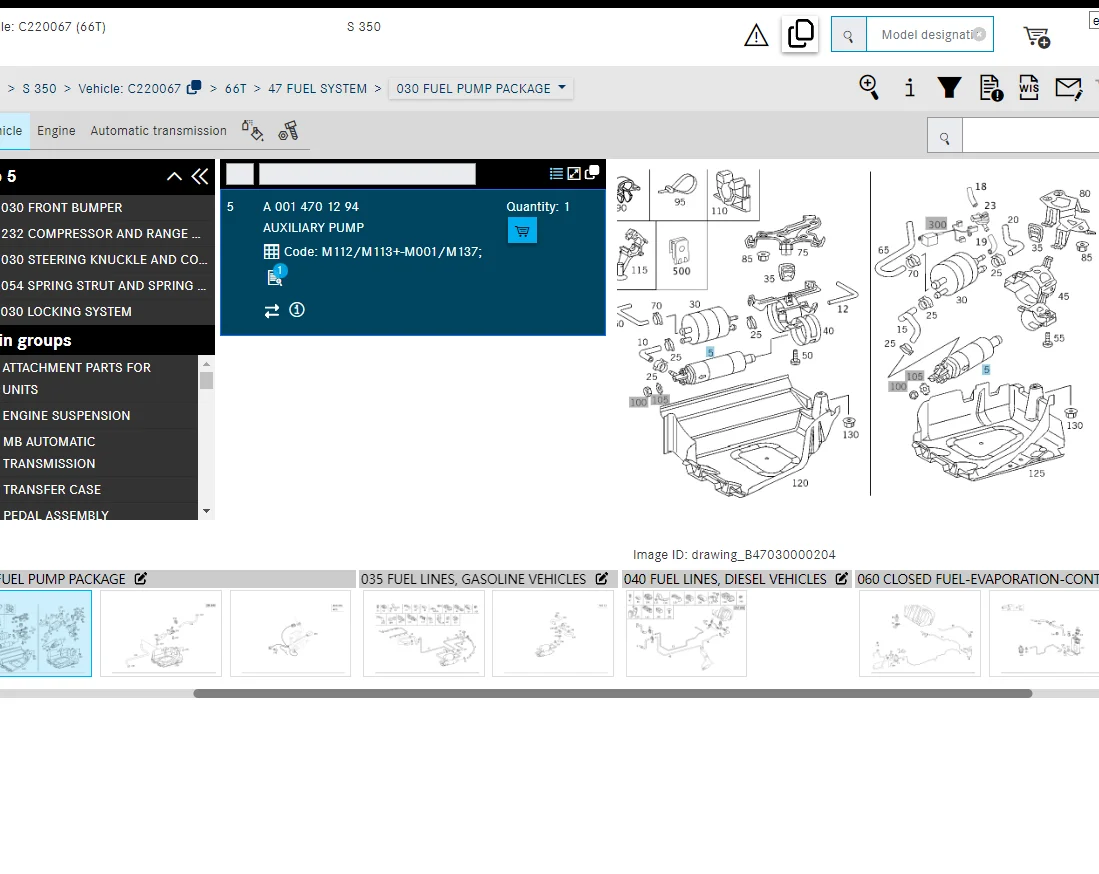This screenshot has width=1099, height=874.
Task: Go to 47 FUEL SYSTEM breadcrumb
Action: click(x=318, y=89)
